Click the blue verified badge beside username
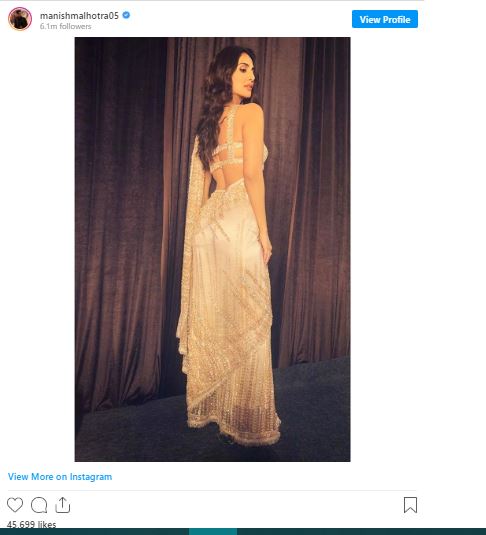 (x=126, y=15)
